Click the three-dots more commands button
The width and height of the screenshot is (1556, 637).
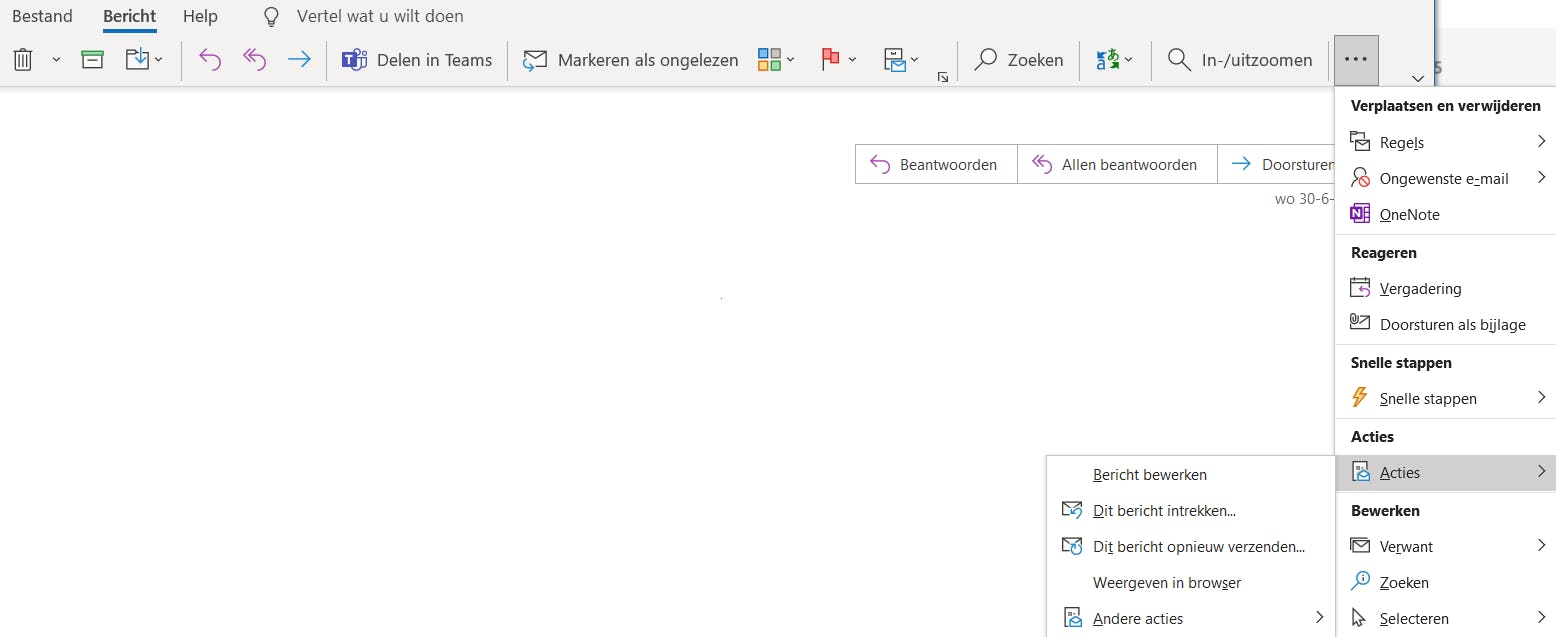(x=1356, y=60)
